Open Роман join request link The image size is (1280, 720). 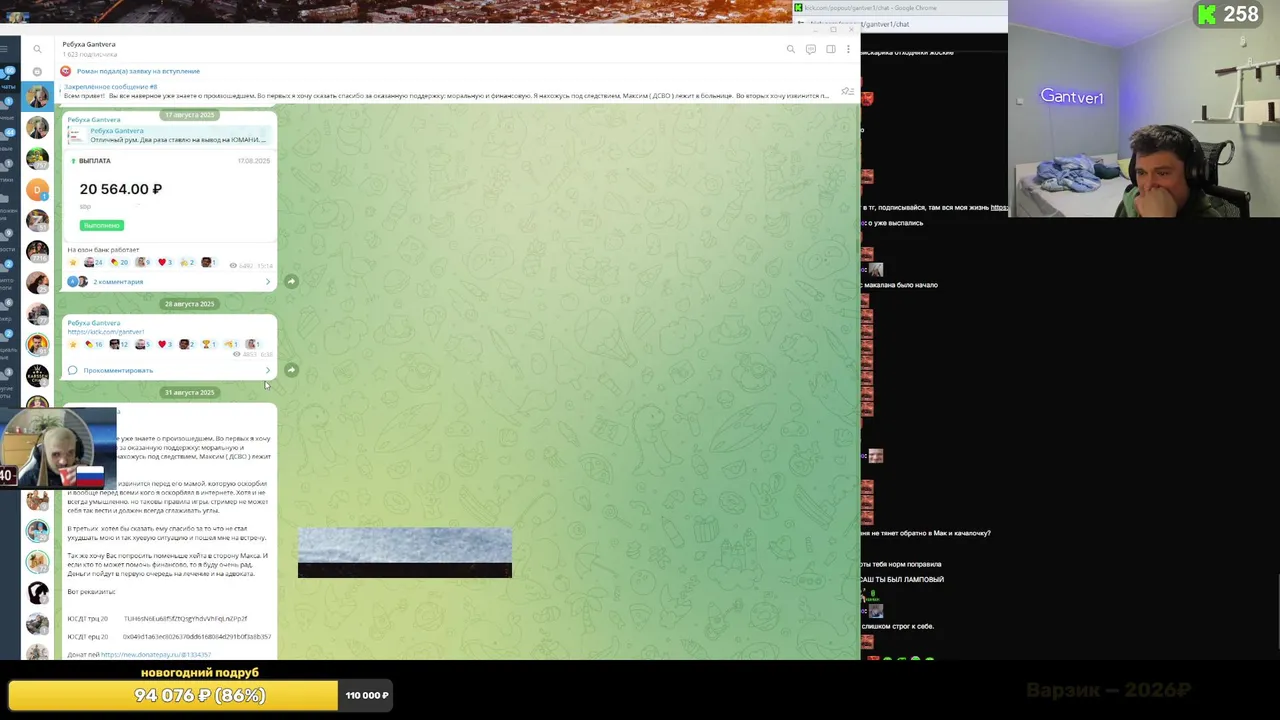click(x=138, y=71)
